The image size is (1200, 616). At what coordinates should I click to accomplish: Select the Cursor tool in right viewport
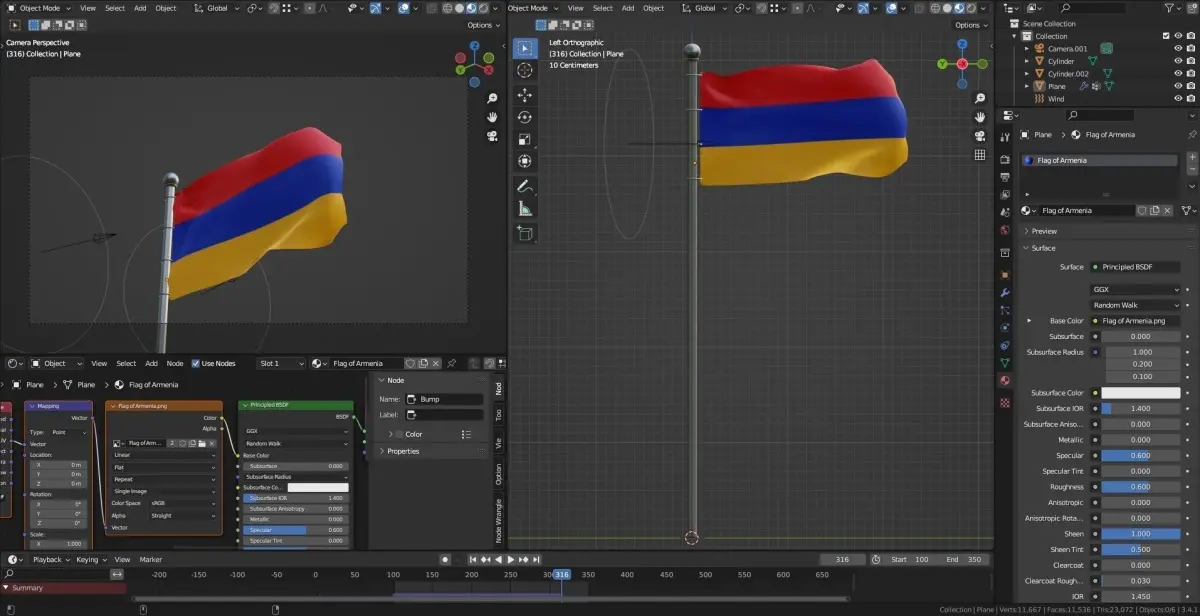[x=525, y=71]
